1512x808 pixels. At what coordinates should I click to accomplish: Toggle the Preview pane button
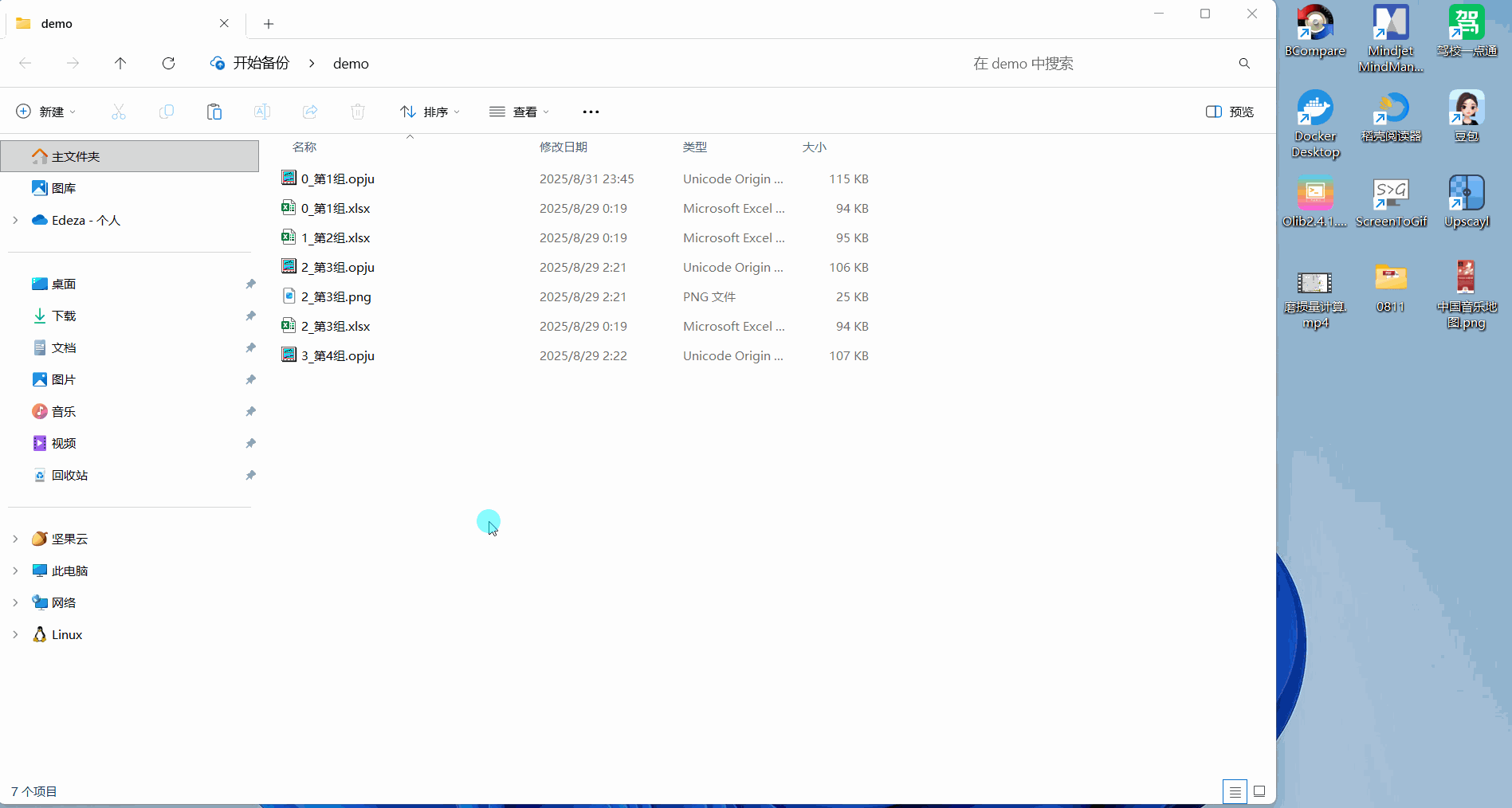coord(1230,112)
